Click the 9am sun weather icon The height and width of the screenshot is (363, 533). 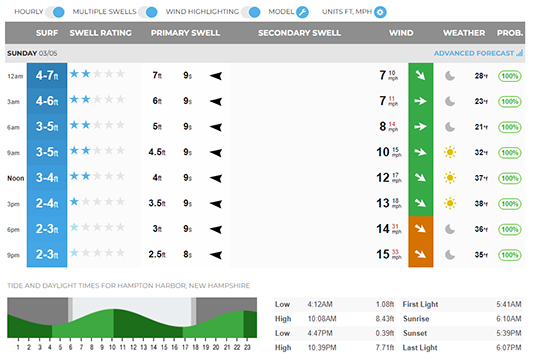click(x=450, y=152)
